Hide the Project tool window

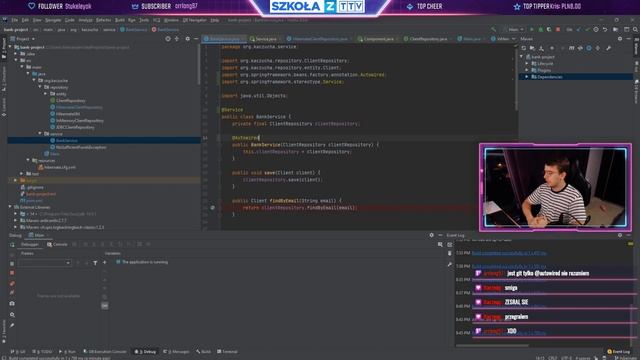[196, 39]
